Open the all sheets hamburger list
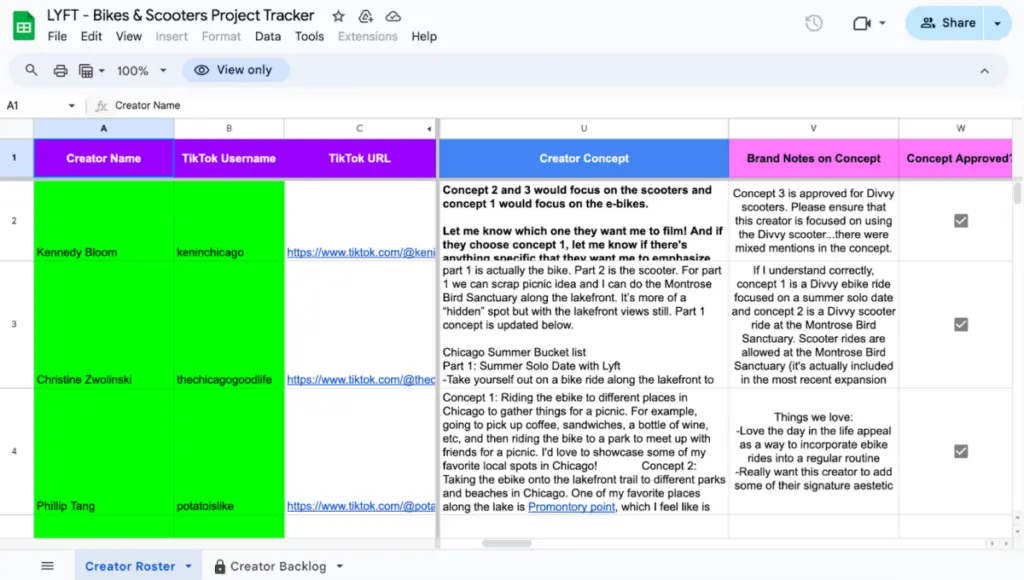The image size is (1024, 580). tap(47, 566)
